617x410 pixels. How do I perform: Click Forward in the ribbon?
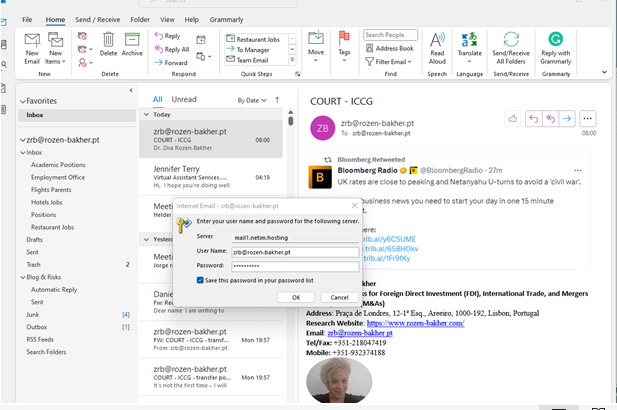[171, 63]
